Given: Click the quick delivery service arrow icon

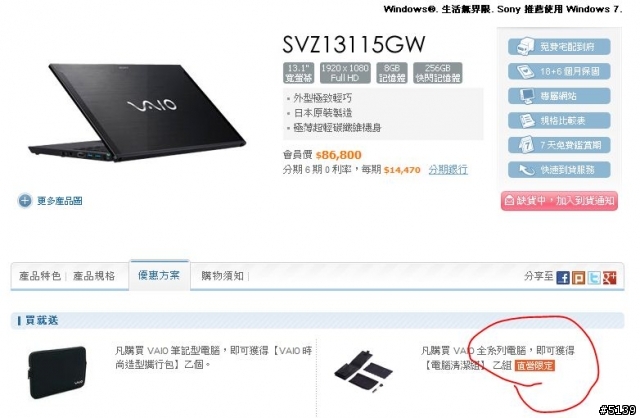Looking at the screenshot, I should [x=526, y=169].
